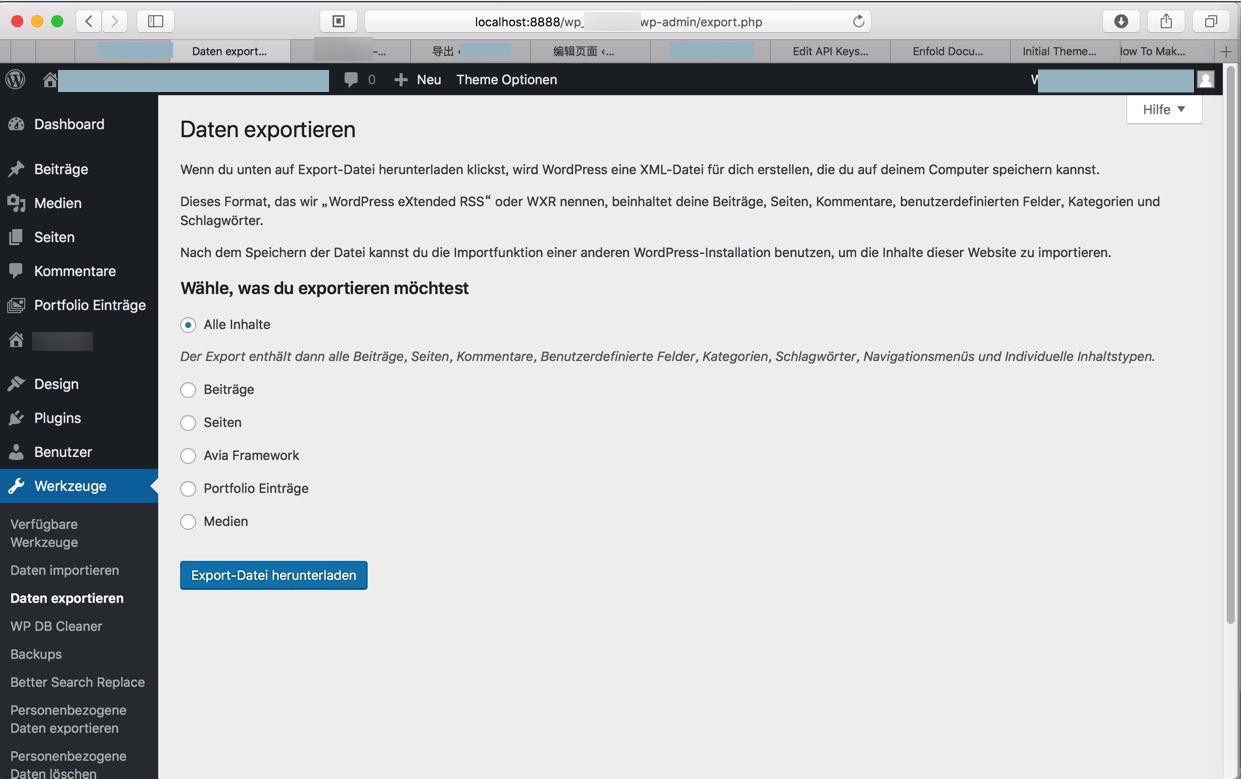The image size is (1241, 779).
Task: Go back with Safari back arrow
Action: (x=88, y=21)
